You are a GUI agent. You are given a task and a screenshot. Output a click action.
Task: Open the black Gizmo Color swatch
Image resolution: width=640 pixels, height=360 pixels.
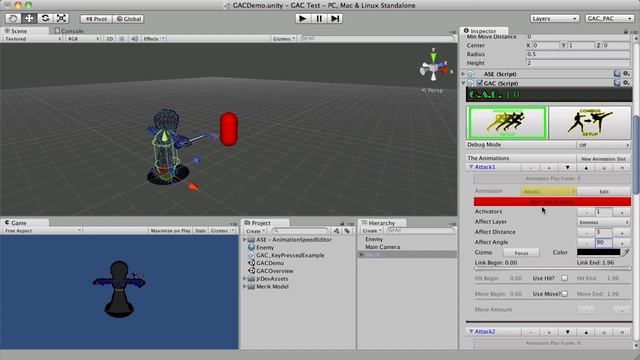coord(598,253)
